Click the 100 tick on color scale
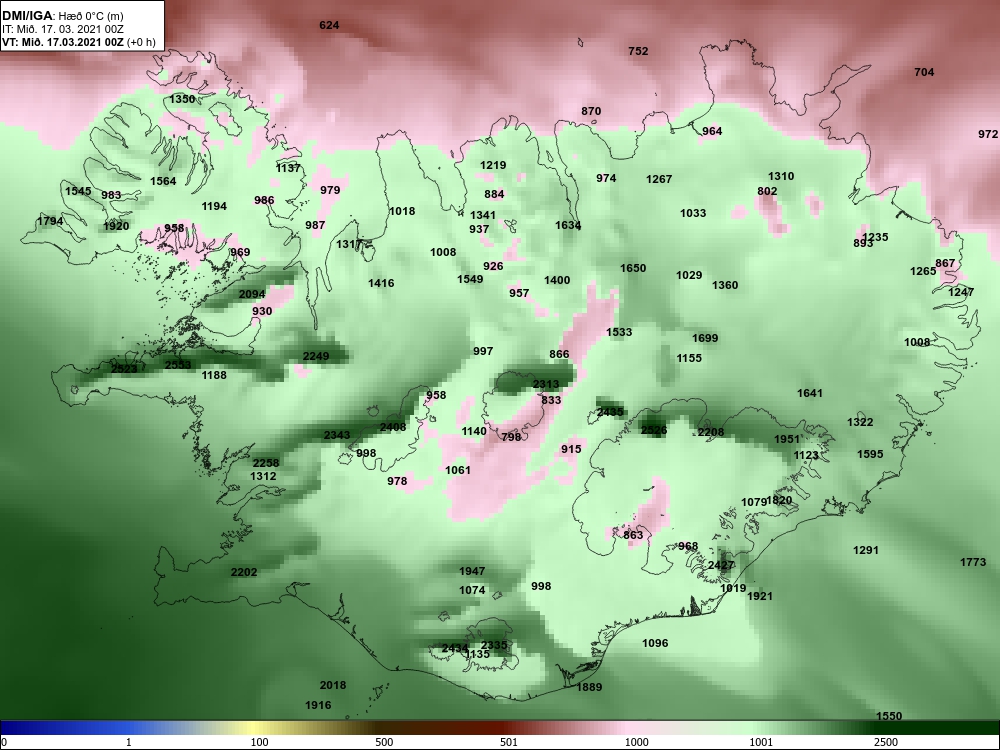 (x=260, y=742)
